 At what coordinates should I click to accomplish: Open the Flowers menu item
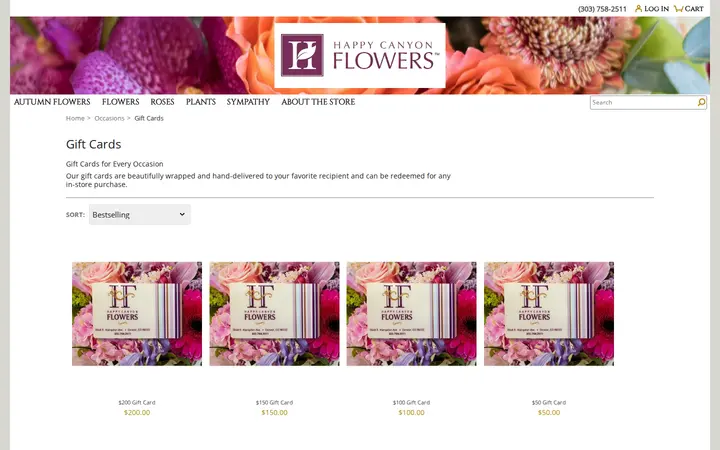(120, 102)
